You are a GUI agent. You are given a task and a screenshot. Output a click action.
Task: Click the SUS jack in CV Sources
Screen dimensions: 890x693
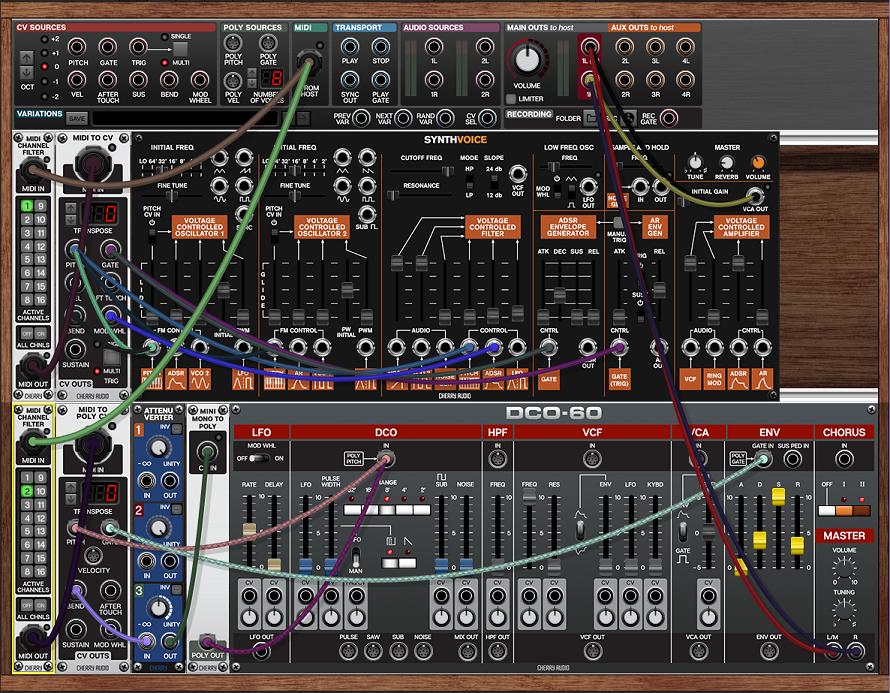[138, 79]
